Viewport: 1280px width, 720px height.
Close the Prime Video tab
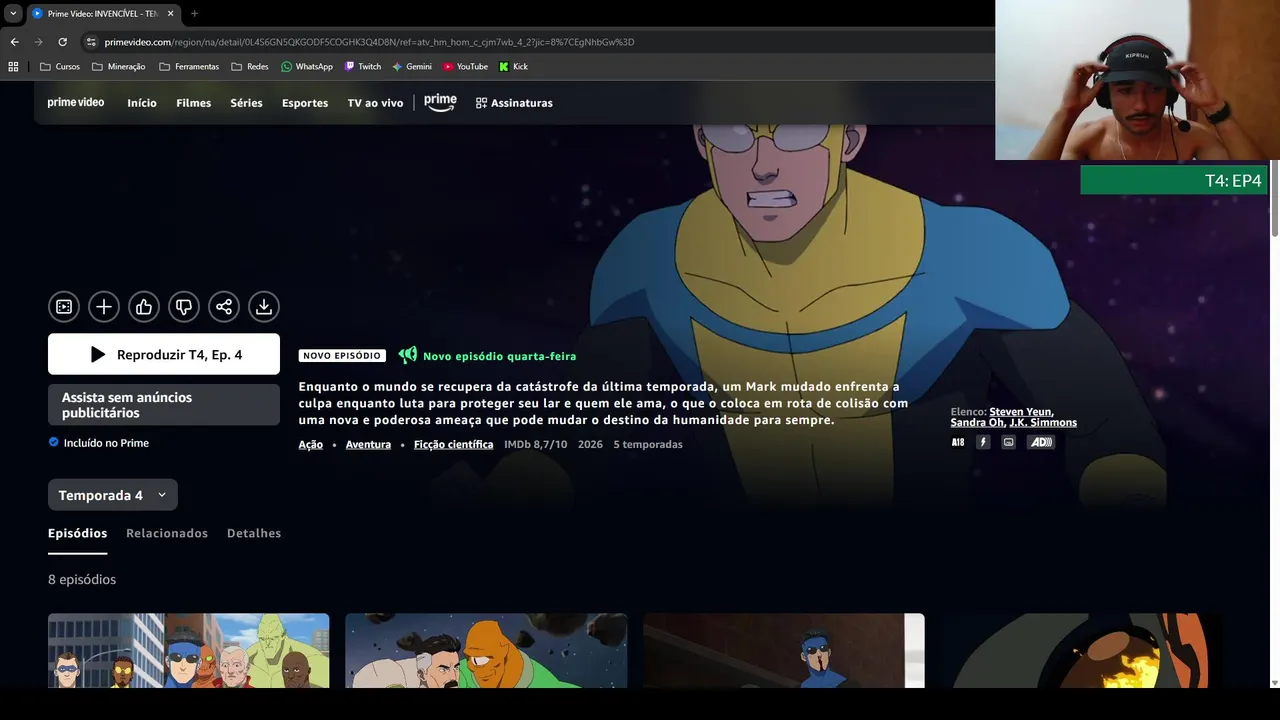171,14
